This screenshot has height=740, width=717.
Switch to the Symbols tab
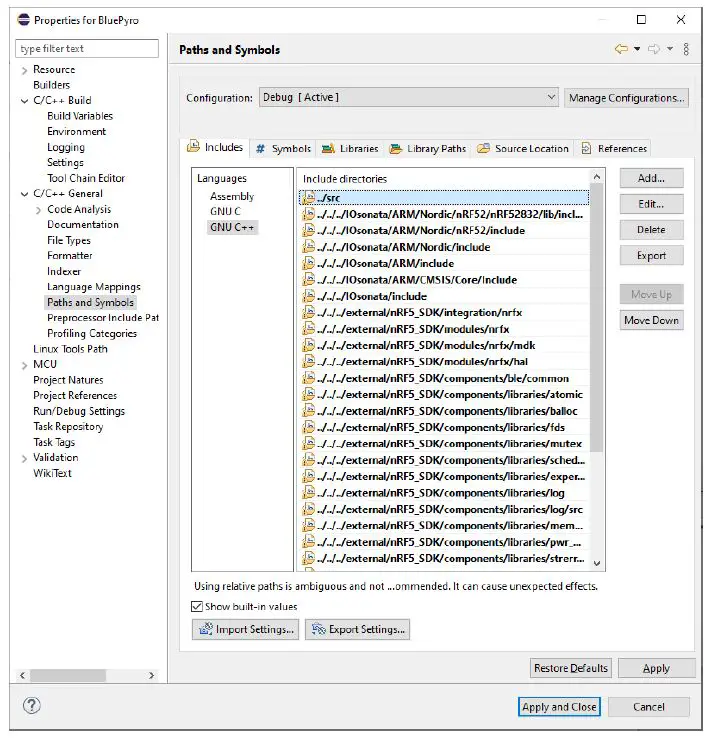click(283, 149)
